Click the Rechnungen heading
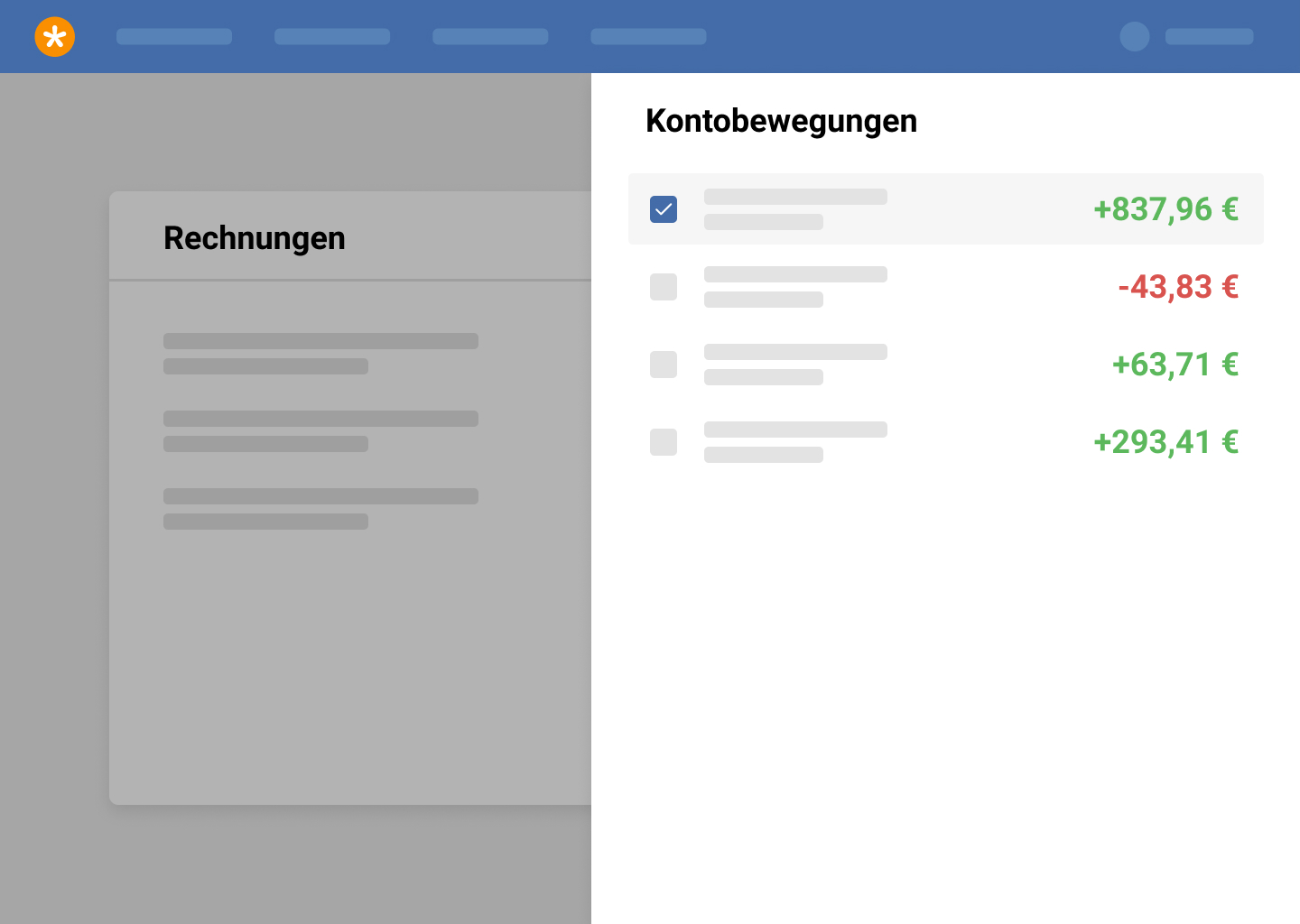Viewport: 1300px width, 924px height. pyautogui.click(x=255, y=238)
